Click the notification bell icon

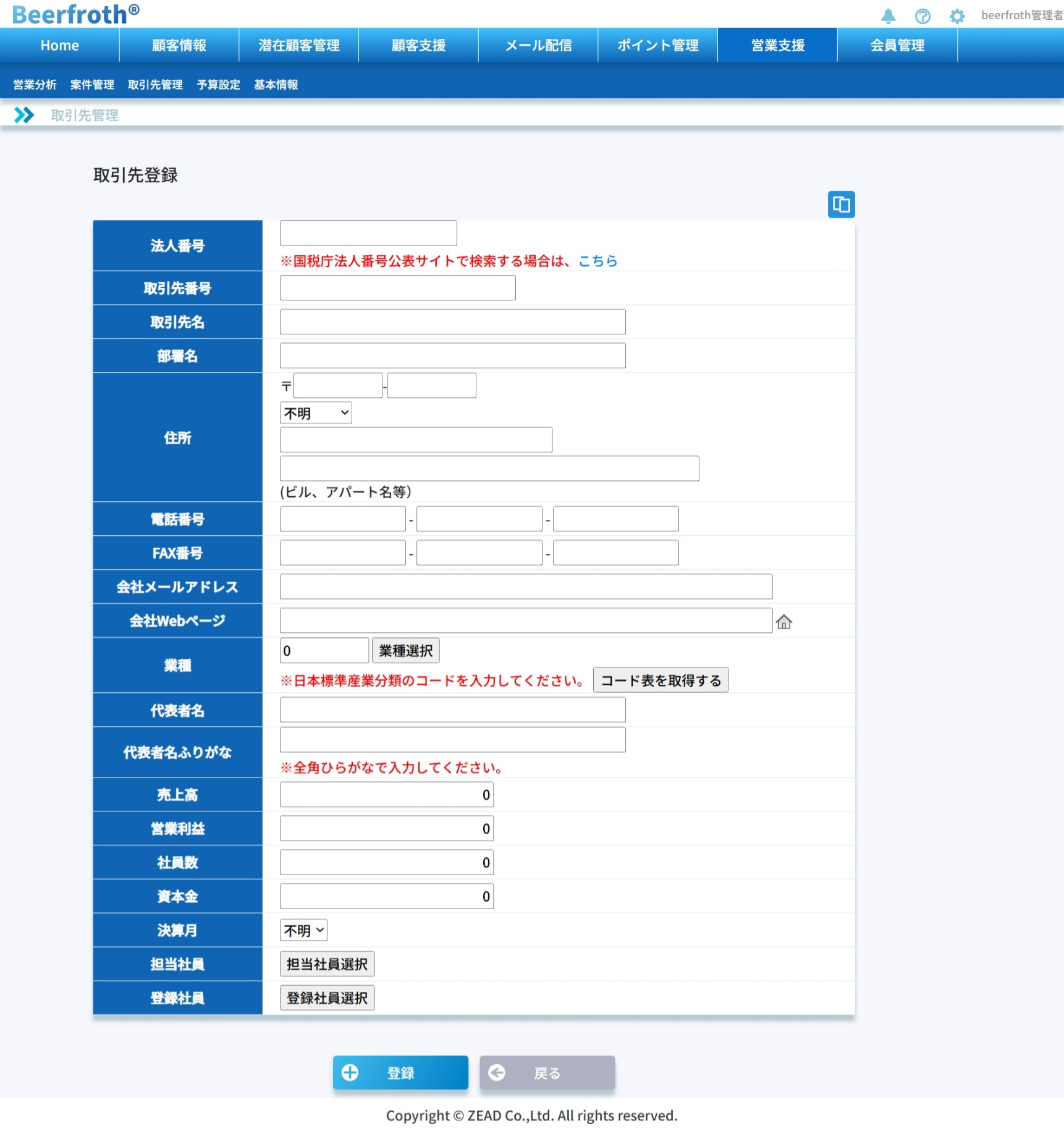(888, 16)
